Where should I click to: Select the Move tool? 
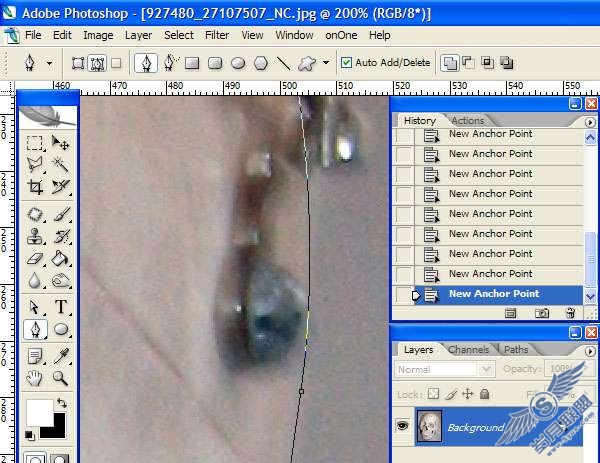pyautogui.click(x=60, y=143)
